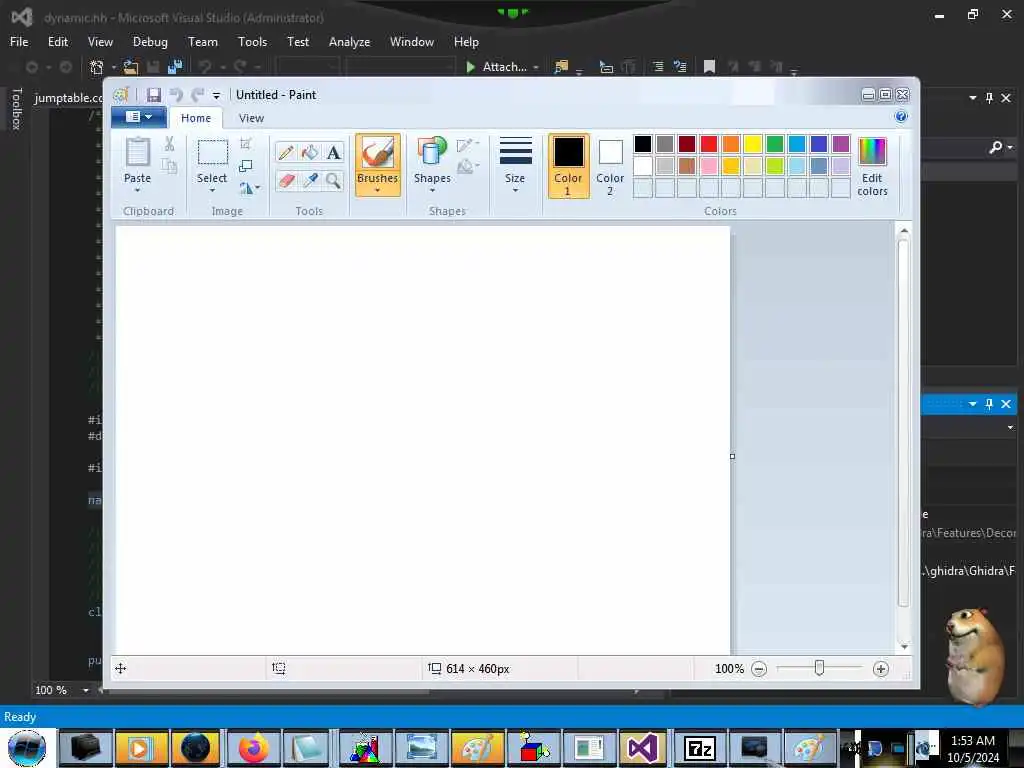Click the Paint vertical scrollbar down arrow
This screenshot has height=768, width=1024.
pos(904,647)
